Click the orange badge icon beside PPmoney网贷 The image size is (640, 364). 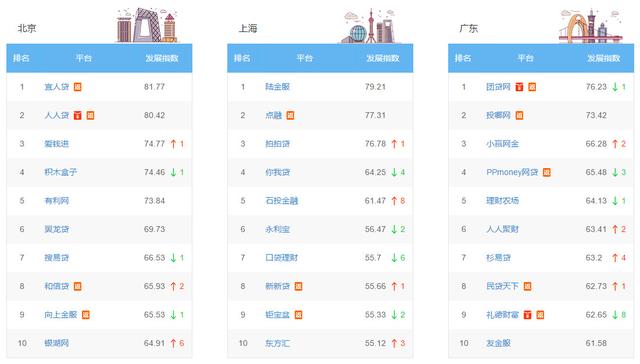point(547,173)
